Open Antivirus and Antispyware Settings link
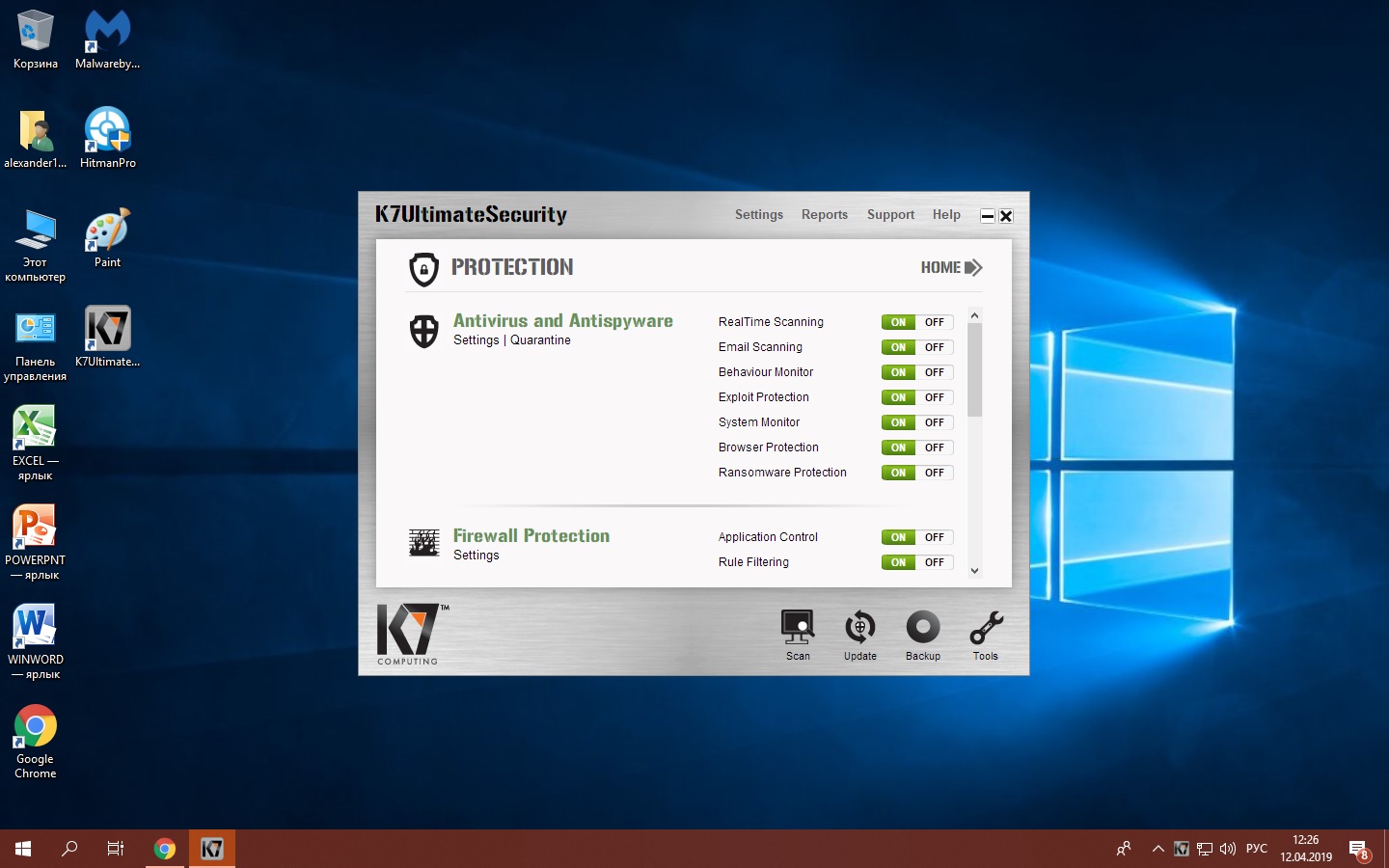Viewport: 1389px width, 868px height. (477, 340)
